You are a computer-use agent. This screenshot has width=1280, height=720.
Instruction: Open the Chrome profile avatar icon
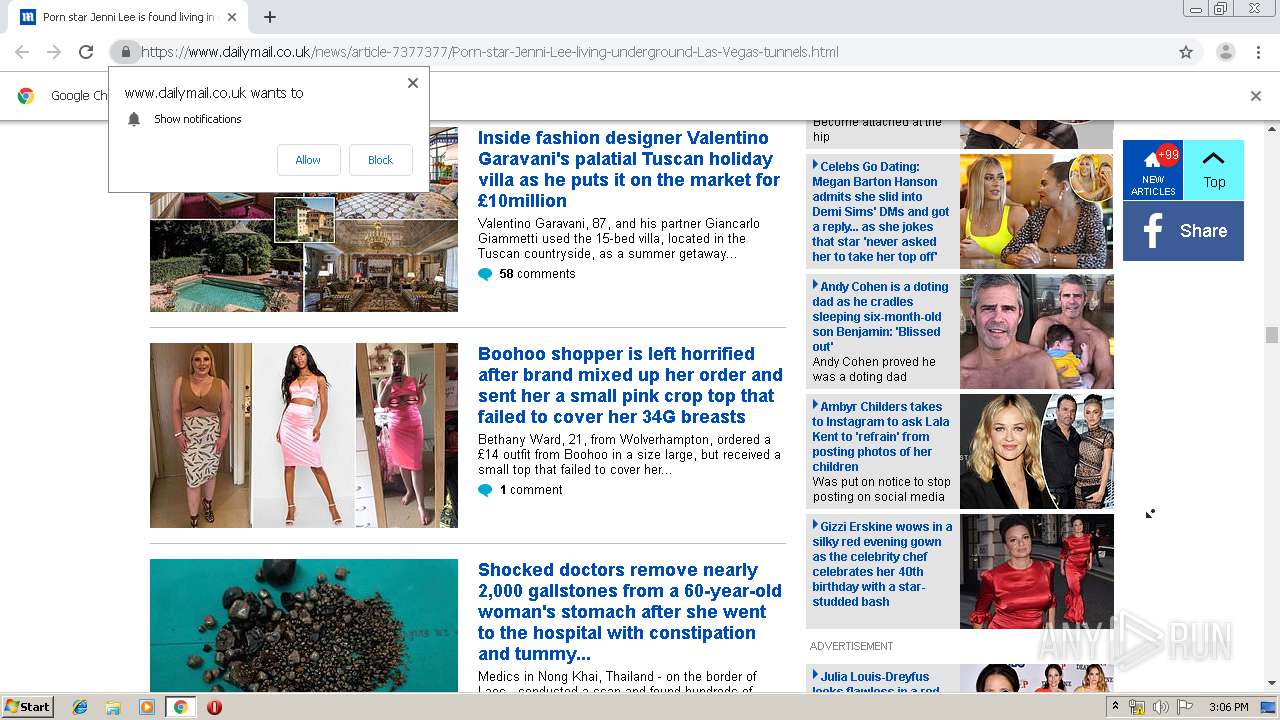tap(1225, 52)
